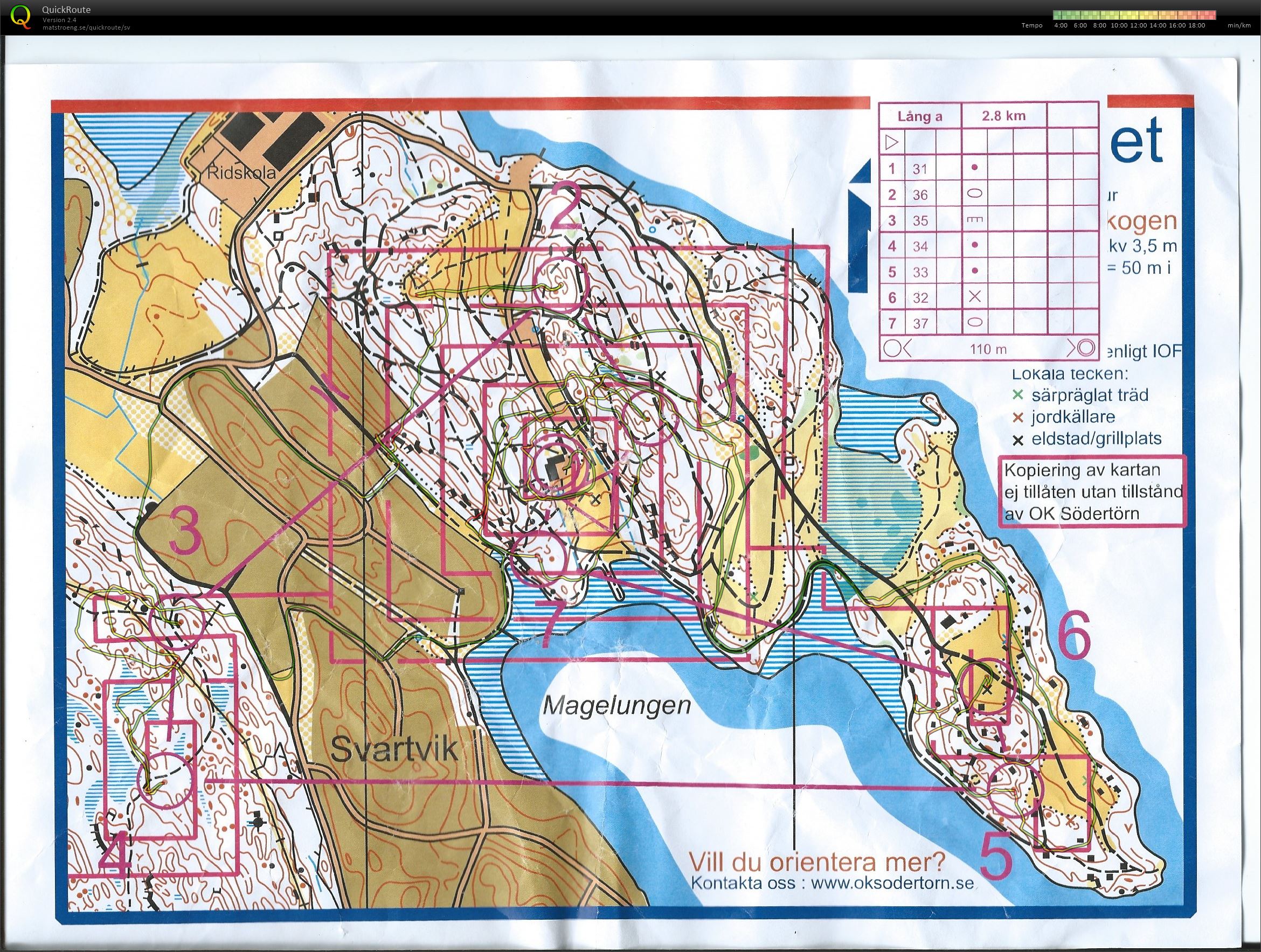The height and width of the screenshot is (952, 1261).
Task: Click the 'Magelungen' lake label
Action: [x=616, y=706]
